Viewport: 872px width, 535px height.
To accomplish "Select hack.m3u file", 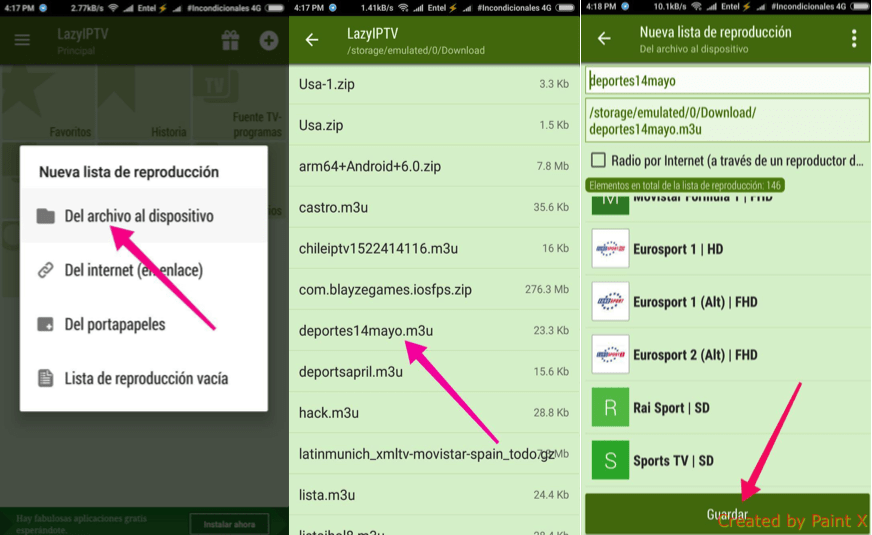I will (x=434, y=413).
